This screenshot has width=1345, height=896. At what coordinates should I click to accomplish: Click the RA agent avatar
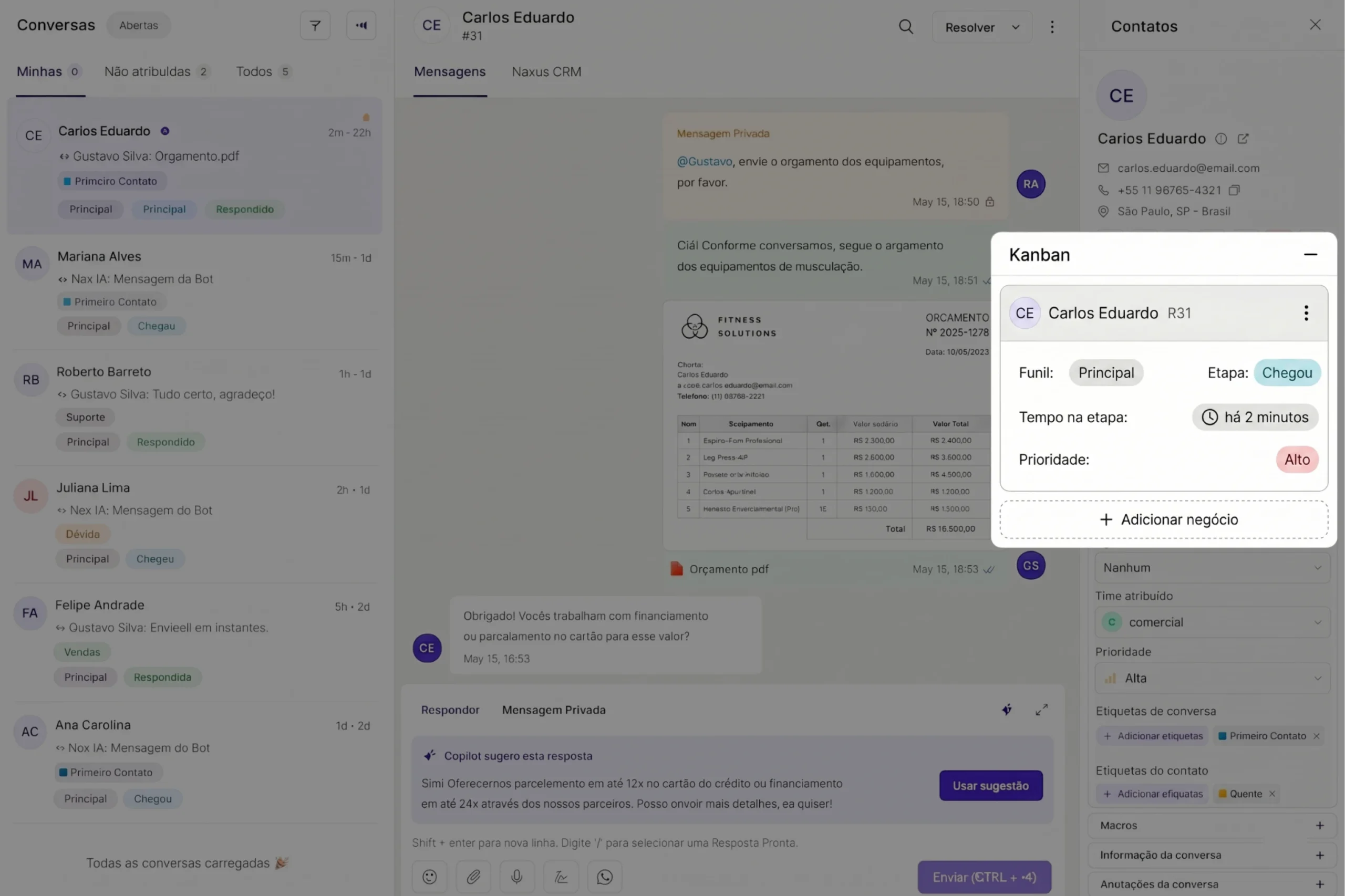coord(1031,184)
